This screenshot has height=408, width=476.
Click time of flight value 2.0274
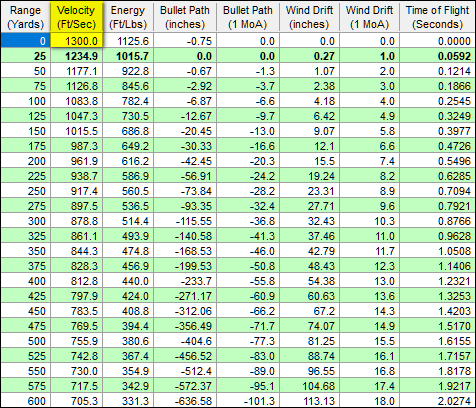tap(437, 400)
